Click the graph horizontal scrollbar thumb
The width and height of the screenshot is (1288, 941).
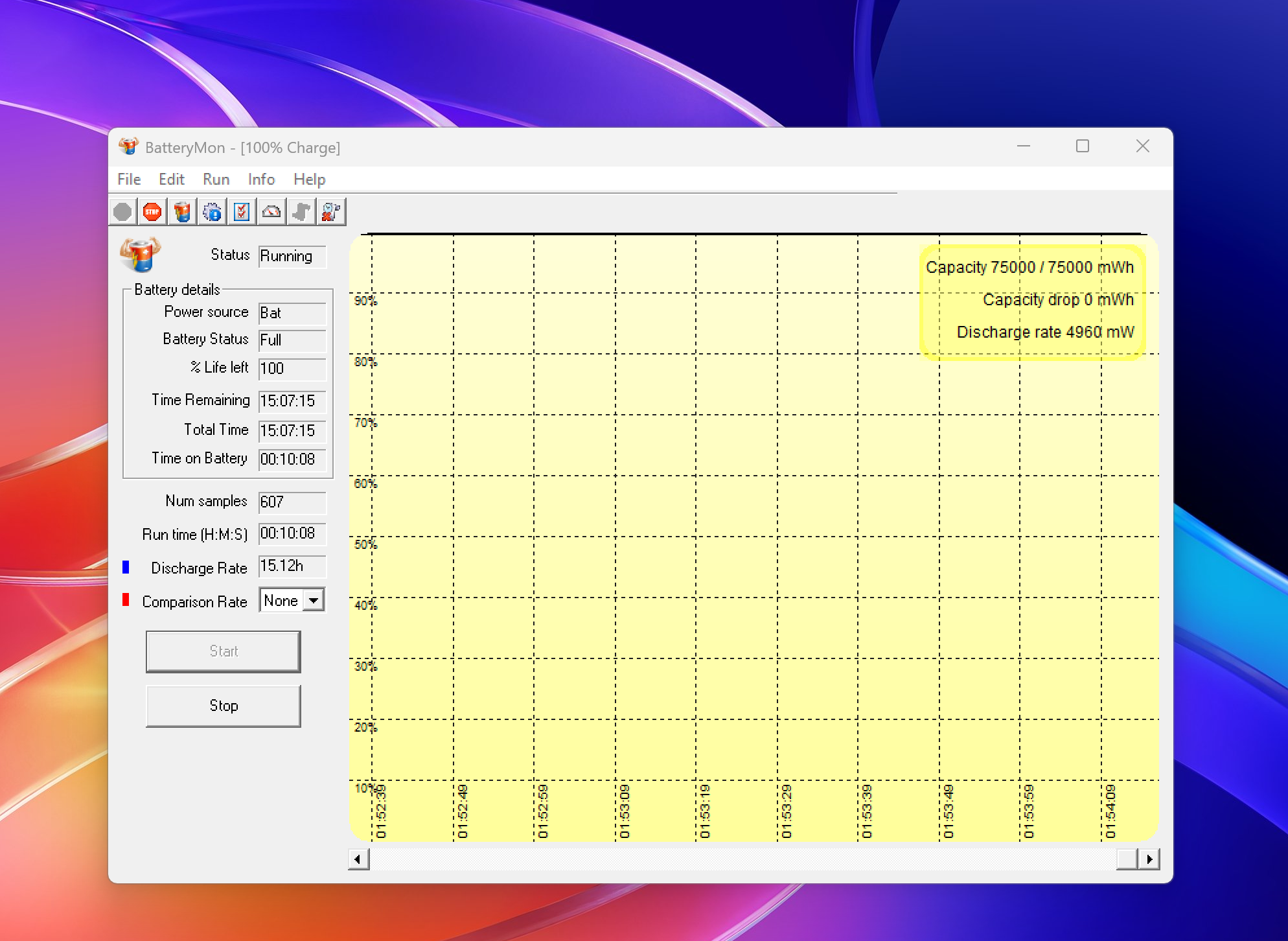coord(1127,859)
